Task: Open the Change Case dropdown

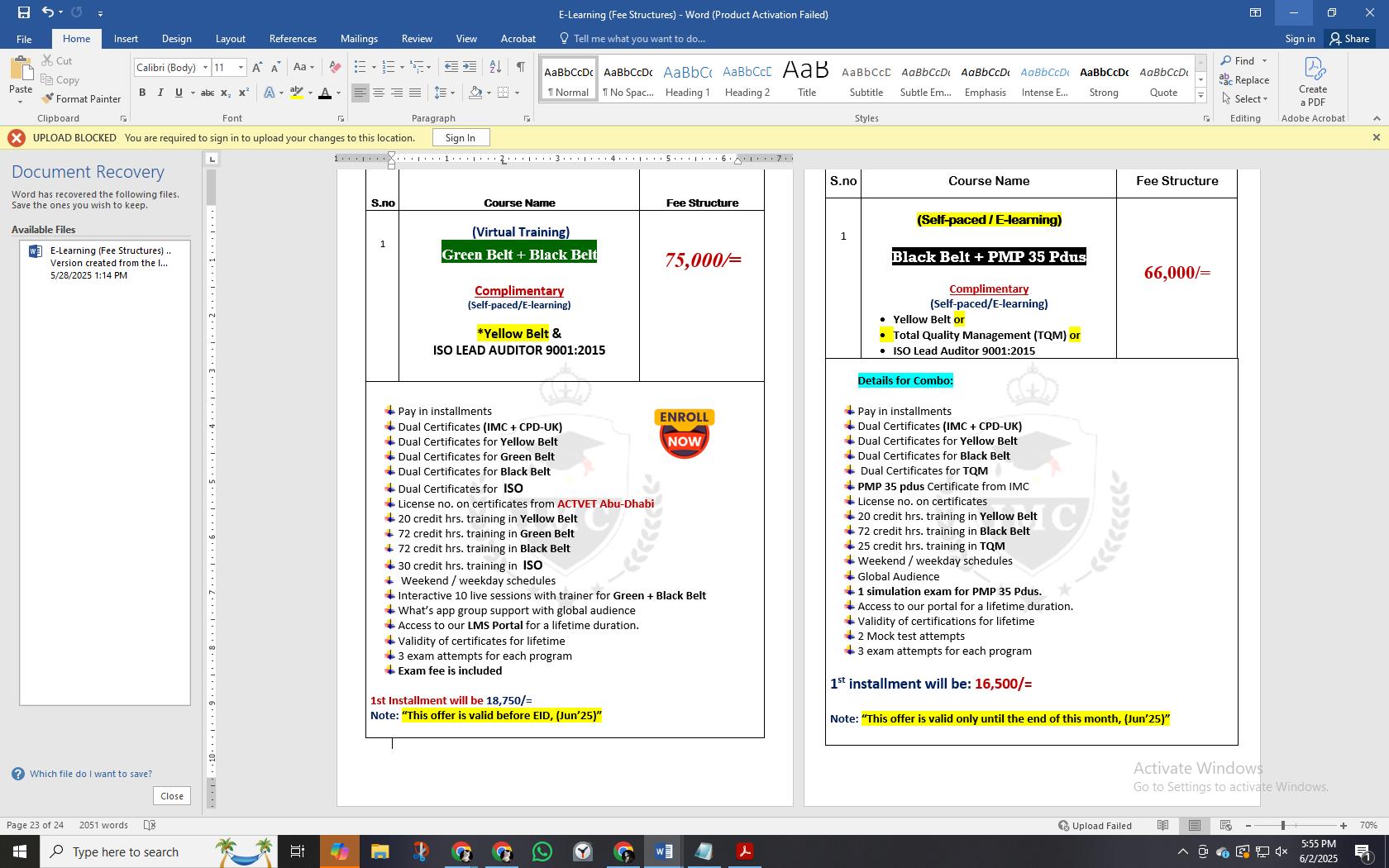Action: coord(303,67)
